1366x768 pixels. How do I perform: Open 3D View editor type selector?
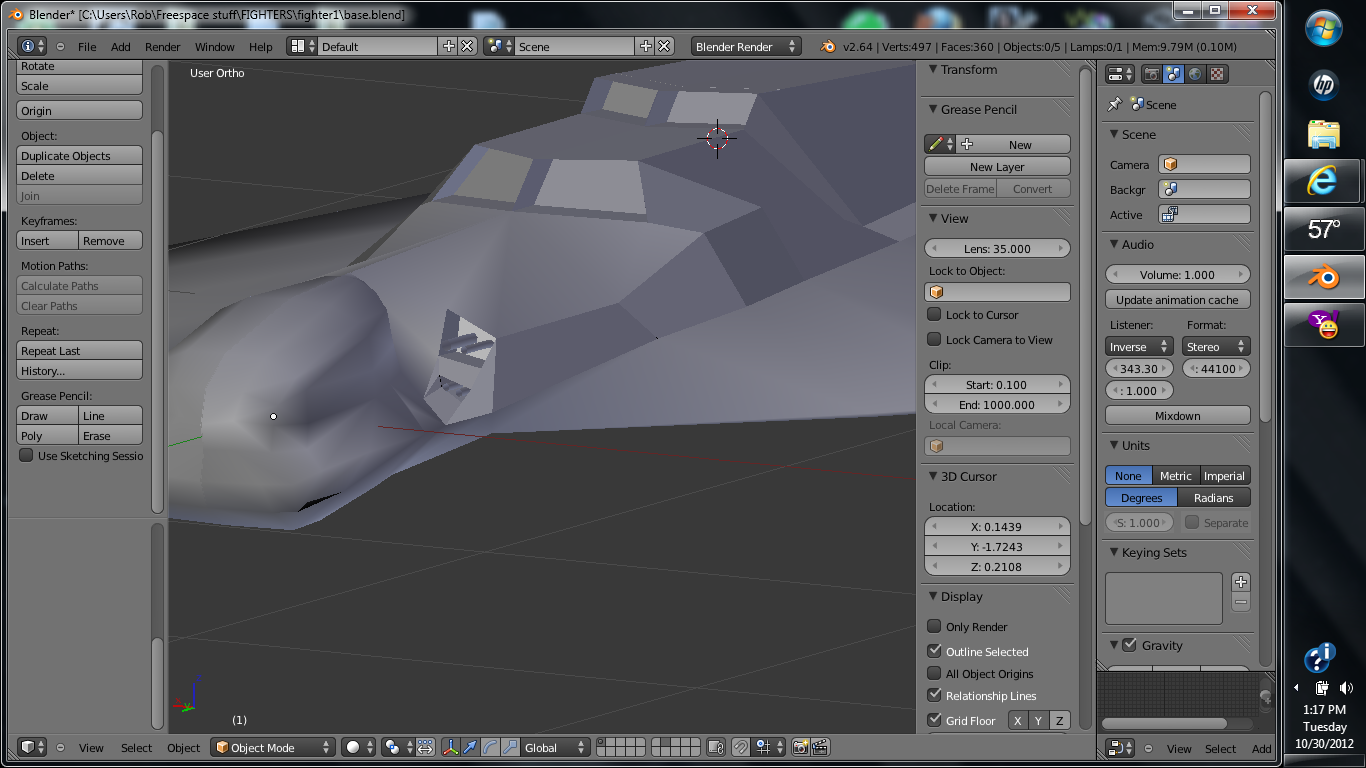(x=33, y=747)
